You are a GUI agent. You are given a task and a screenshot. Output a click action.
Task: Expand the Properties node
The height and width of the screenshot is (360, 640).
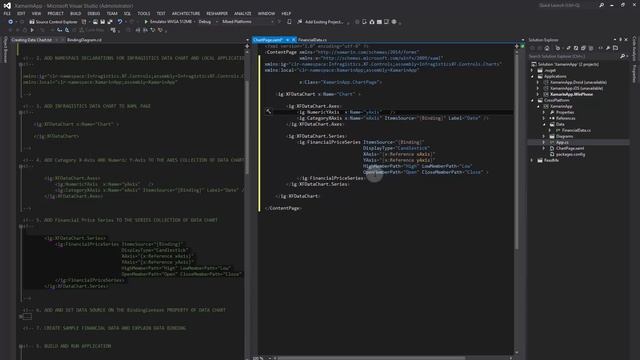(544, 112)
